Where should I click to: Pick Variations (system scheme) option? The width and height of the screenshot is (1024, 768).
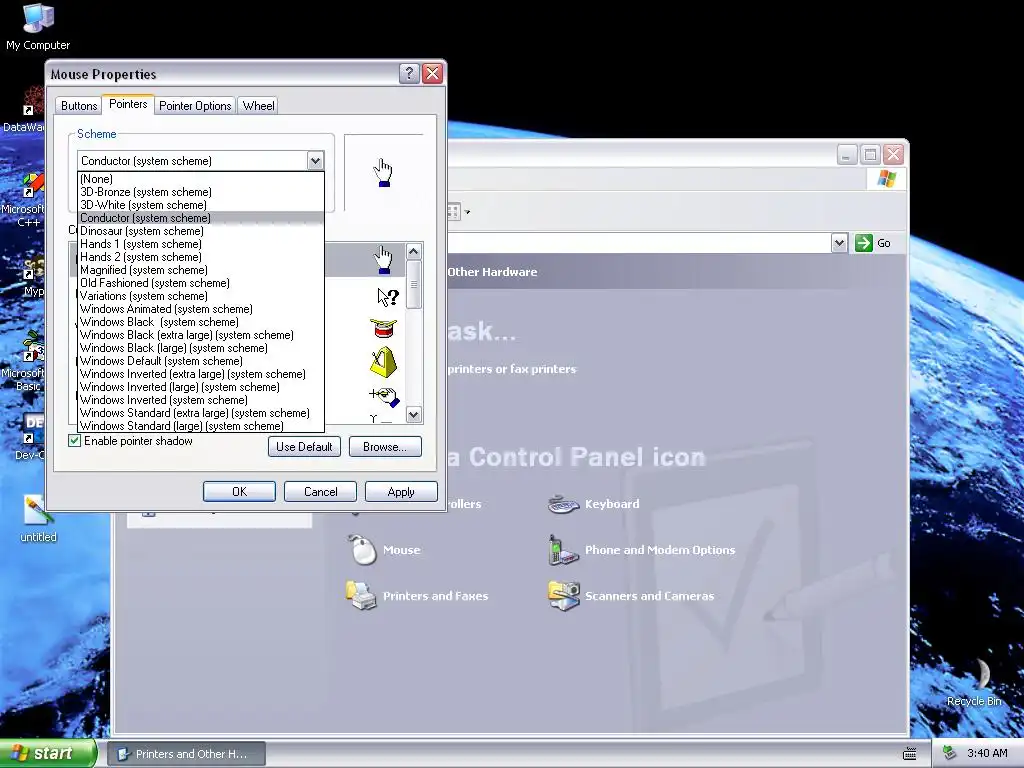click(200, 296)
